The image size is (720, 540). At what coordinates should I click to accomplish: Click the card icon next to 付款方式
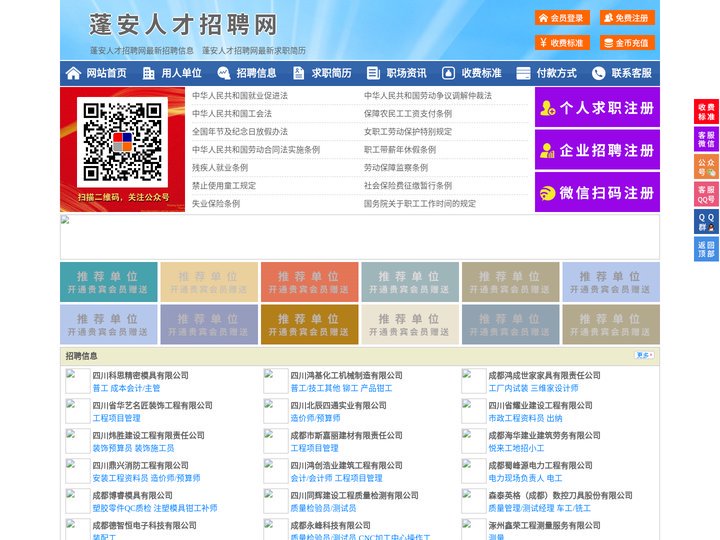(523, 73)
